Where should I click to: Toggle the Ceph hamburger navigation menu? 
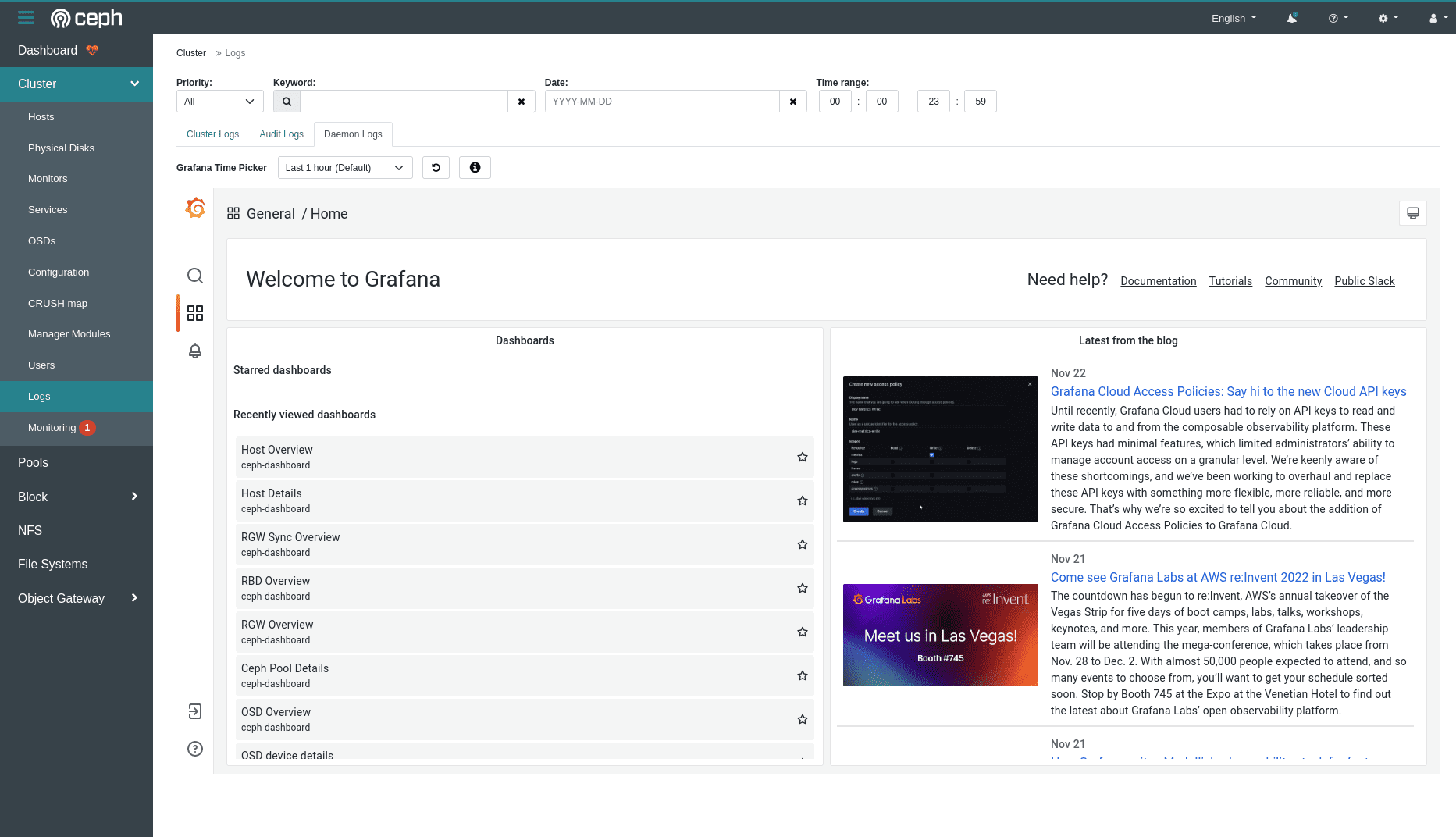click(x=26, y=18)
